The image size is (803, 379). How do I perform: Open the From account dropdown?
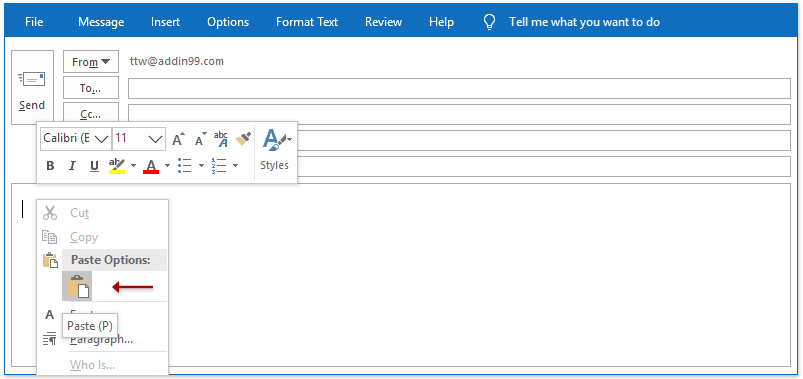[91, 61]
